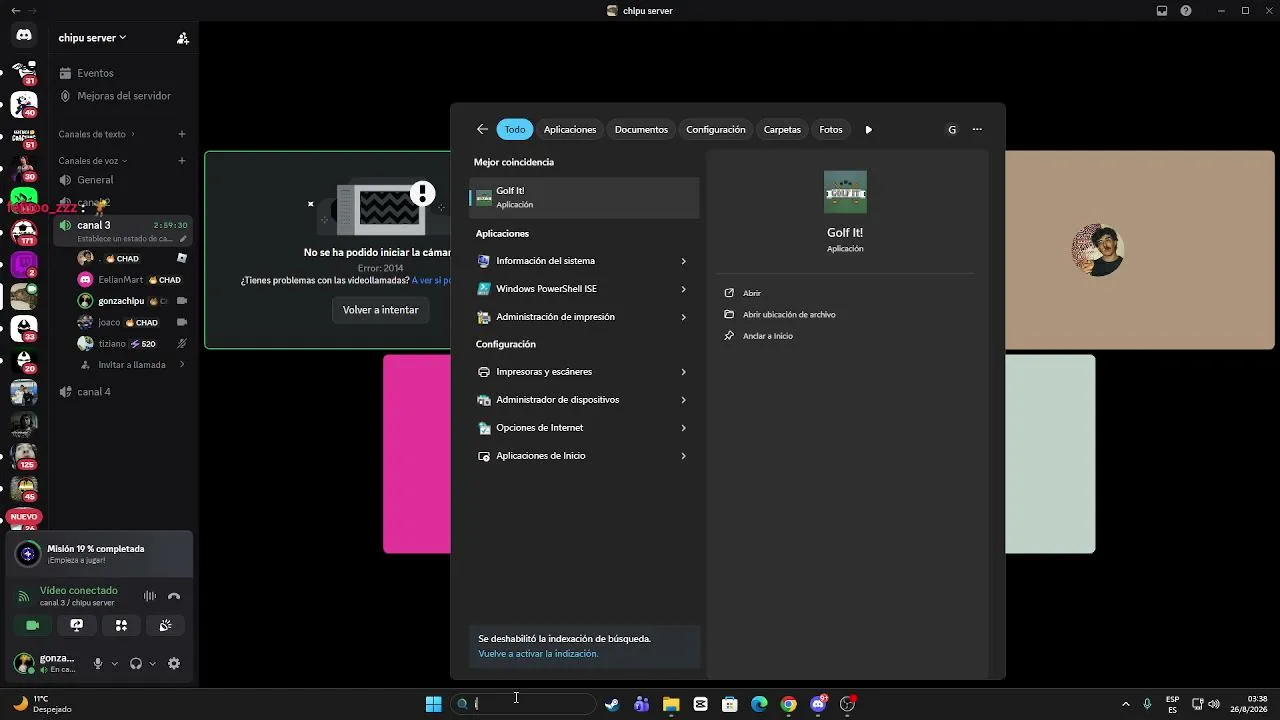The width and height of the screenshot is (1280, 720).
Task: Open Mejoras del servidor boosts
Action: click(123, 96)
